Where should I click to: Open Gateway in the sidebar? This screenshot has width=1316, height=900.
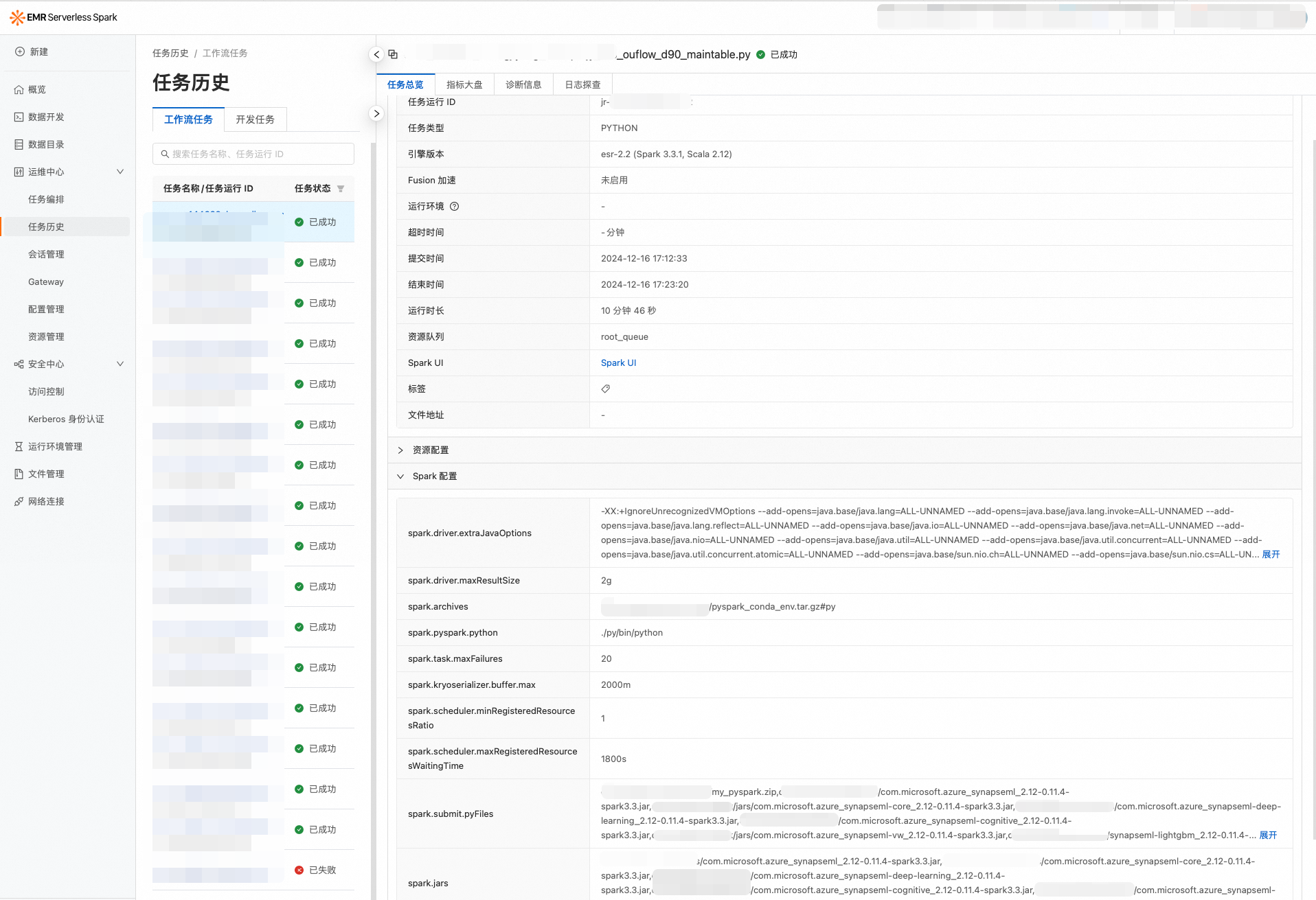(46, 282)
